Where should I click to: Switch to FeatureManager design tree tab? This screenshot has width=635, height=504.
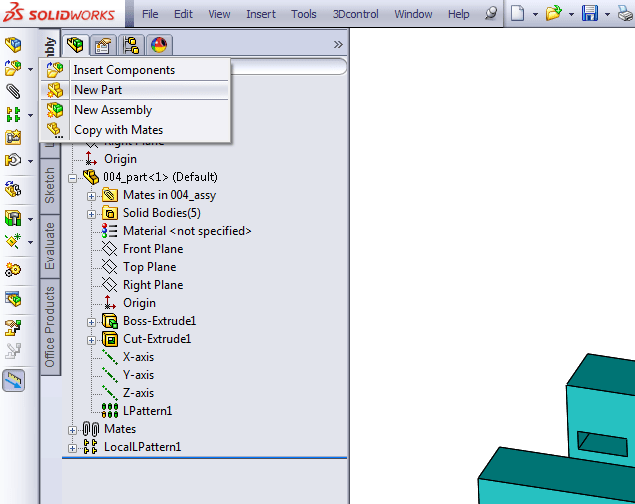tap(75, 45)
